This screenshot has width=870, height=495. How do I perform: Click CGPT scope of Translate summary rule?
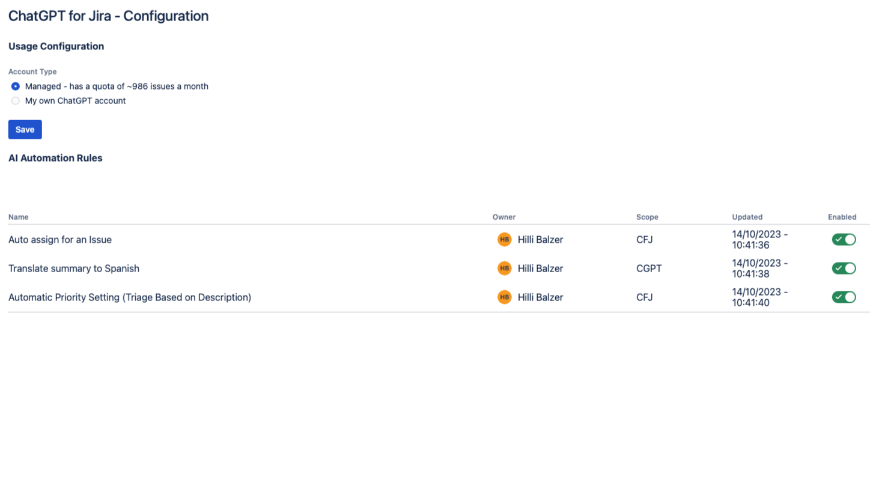point(649,268)
